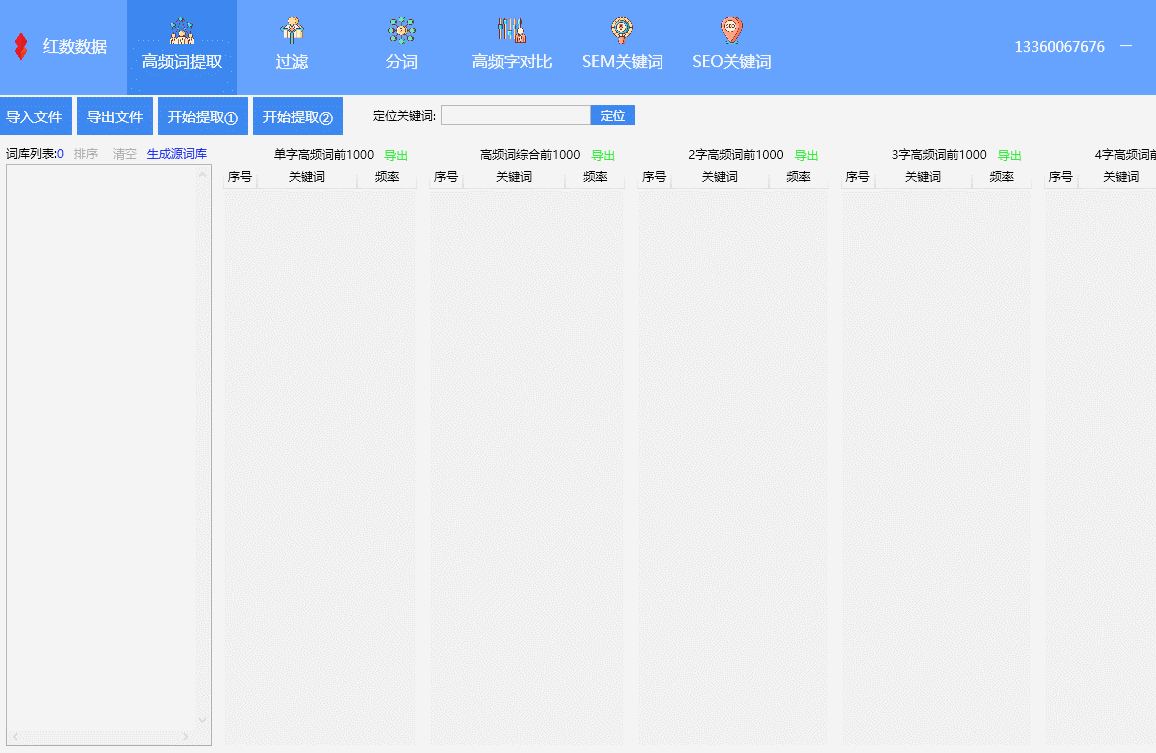Screen dimensions: 1156x753
Task: Click the 定位 locate button
Action: point(613,115)
